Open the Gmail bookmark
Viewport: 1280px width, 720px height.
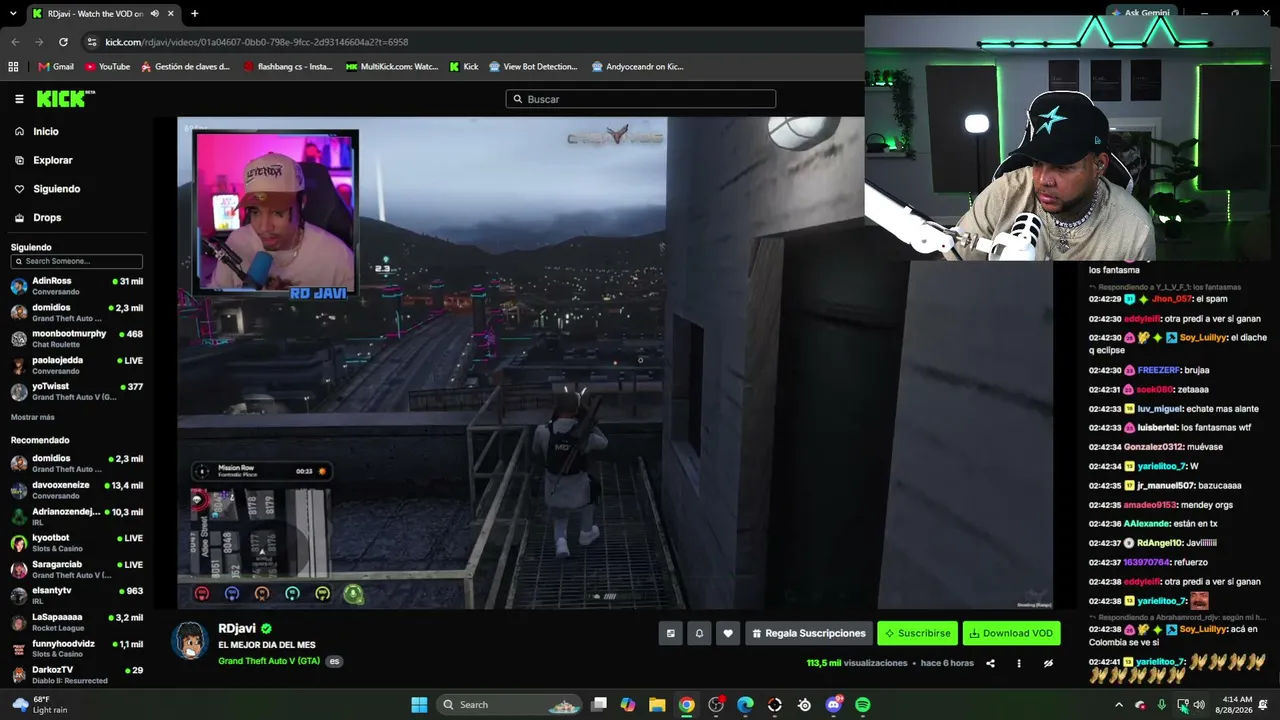tap(55, 67)
